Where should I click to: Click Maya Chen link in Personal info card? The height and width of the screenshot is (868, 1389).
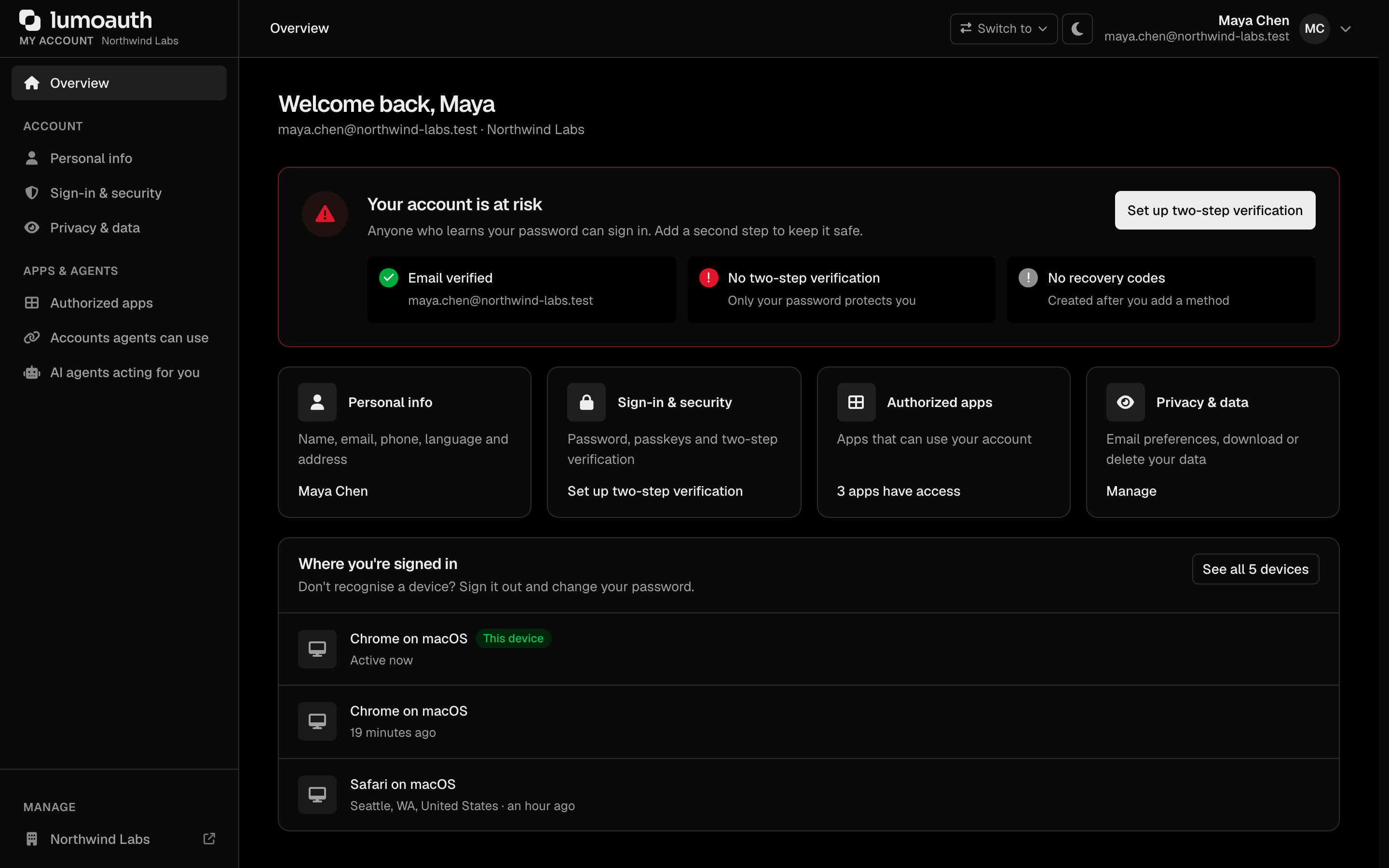point(333,491)
